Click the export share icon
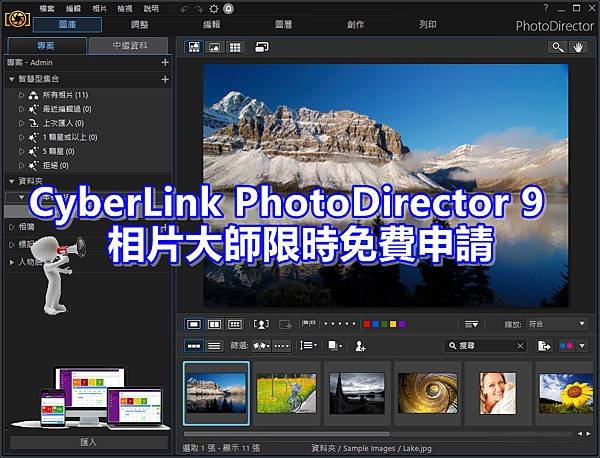 click(544, 346)
